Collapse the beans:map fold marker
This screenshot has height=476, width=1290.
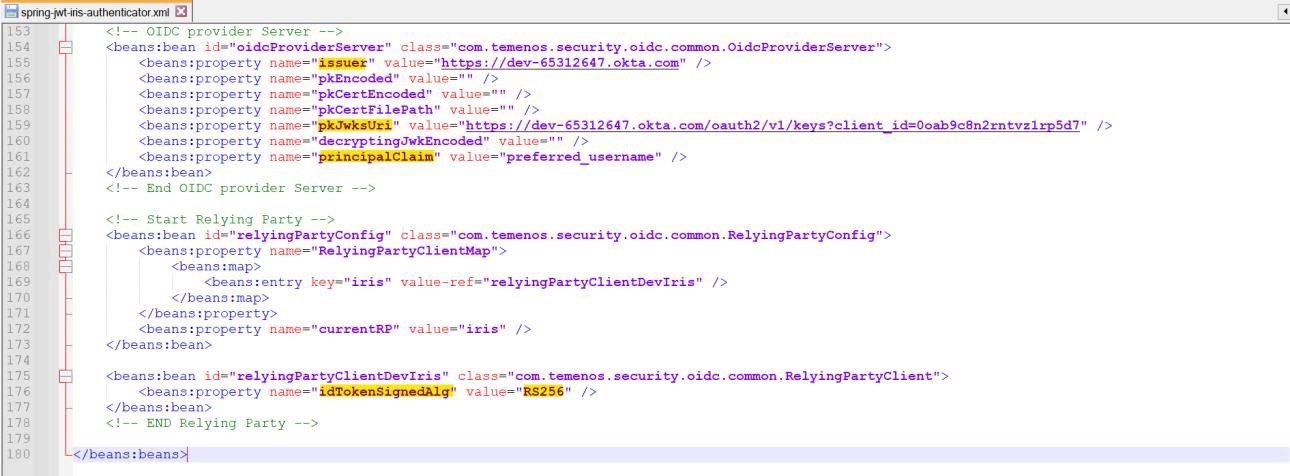coord(66,267)
